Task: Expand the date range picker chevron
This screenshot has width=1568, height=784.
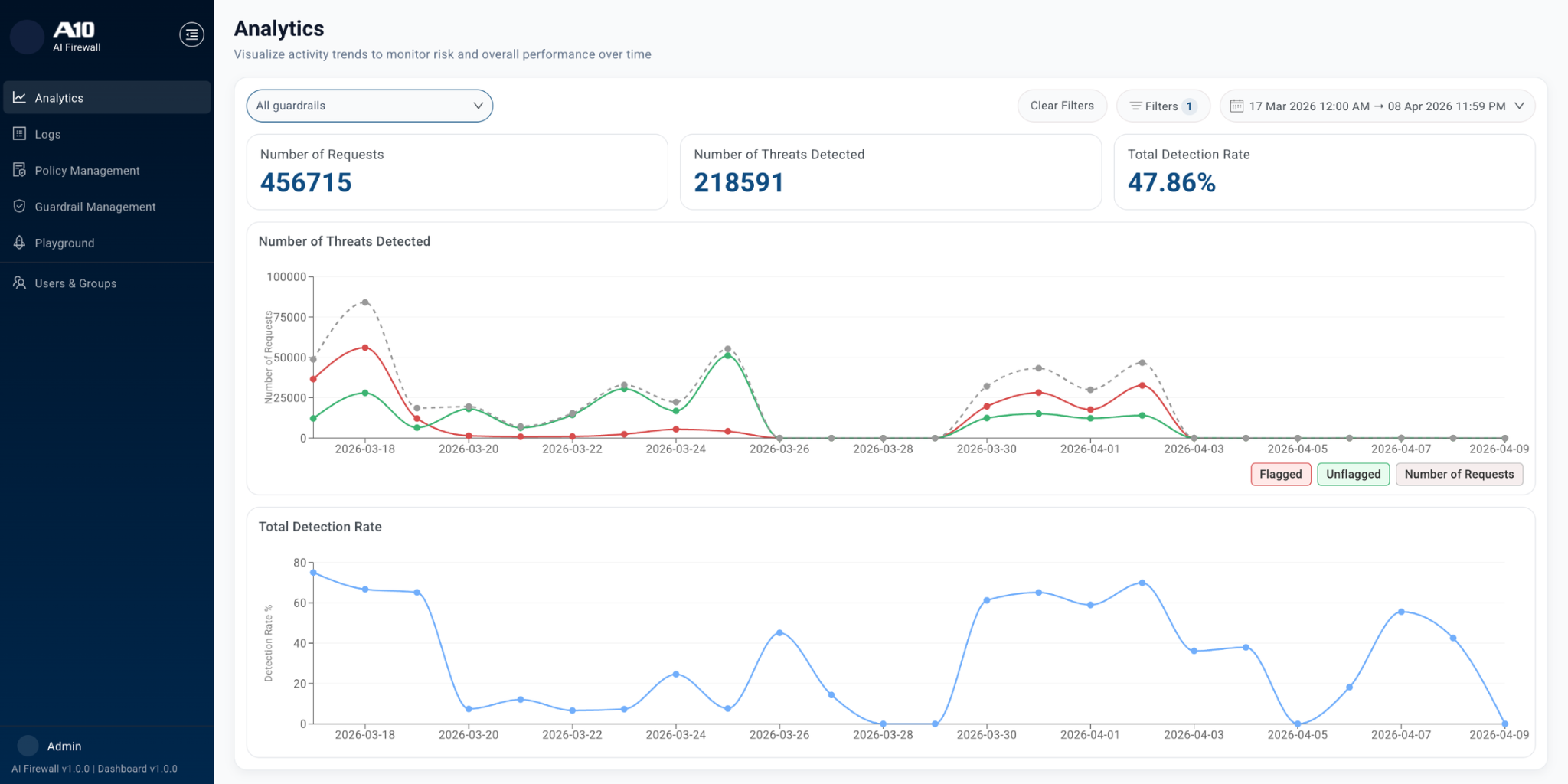Action: [1520, 106]
